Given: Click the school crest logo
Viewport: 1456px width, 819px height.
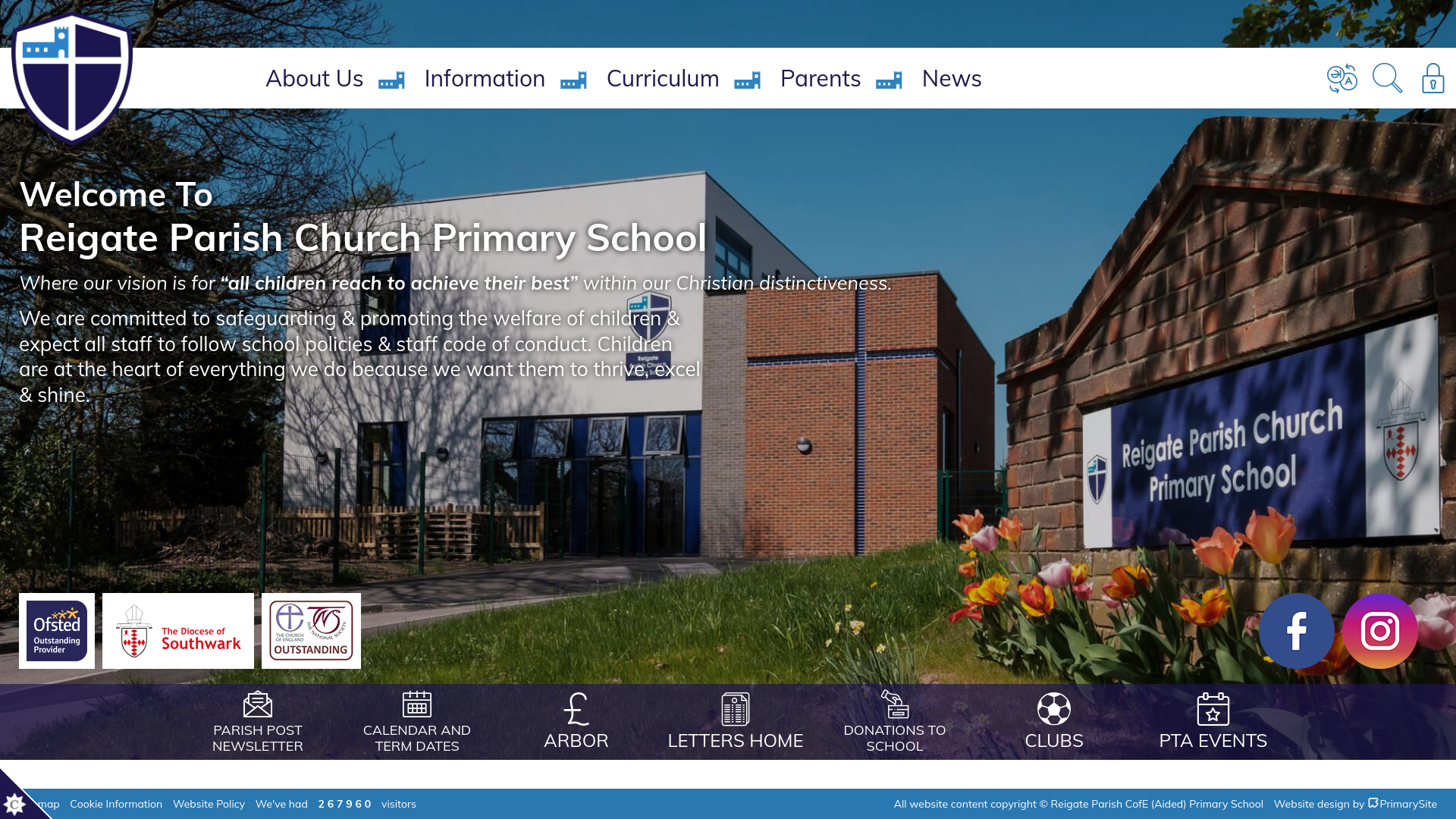Looking at the screenshot, I should pos(72,78).
